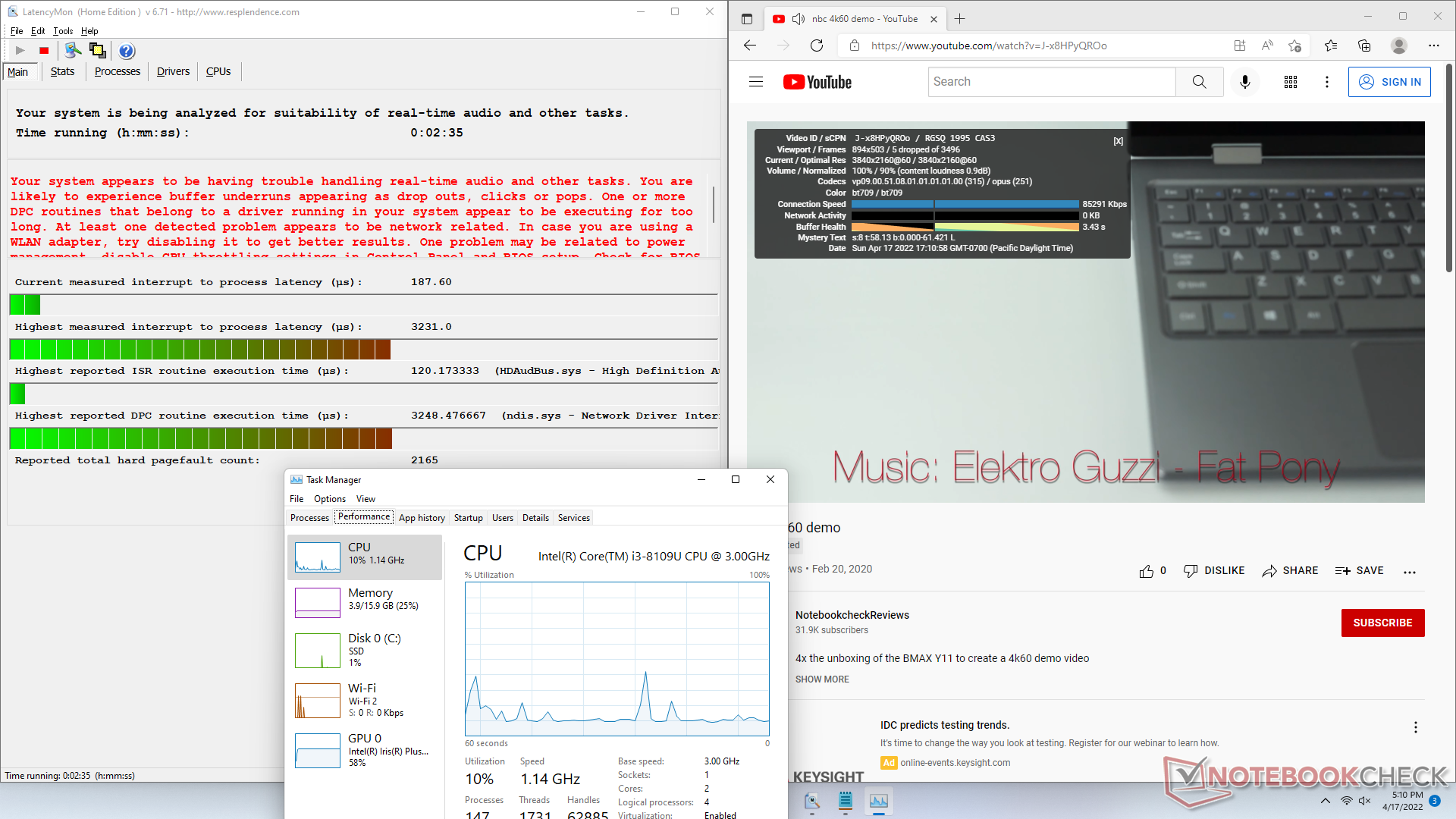Add this page to Edge favorites star
Image resolution: width=1456 pixels, height=819 pixels.
pyautogui.click(x=1295, y=45)
